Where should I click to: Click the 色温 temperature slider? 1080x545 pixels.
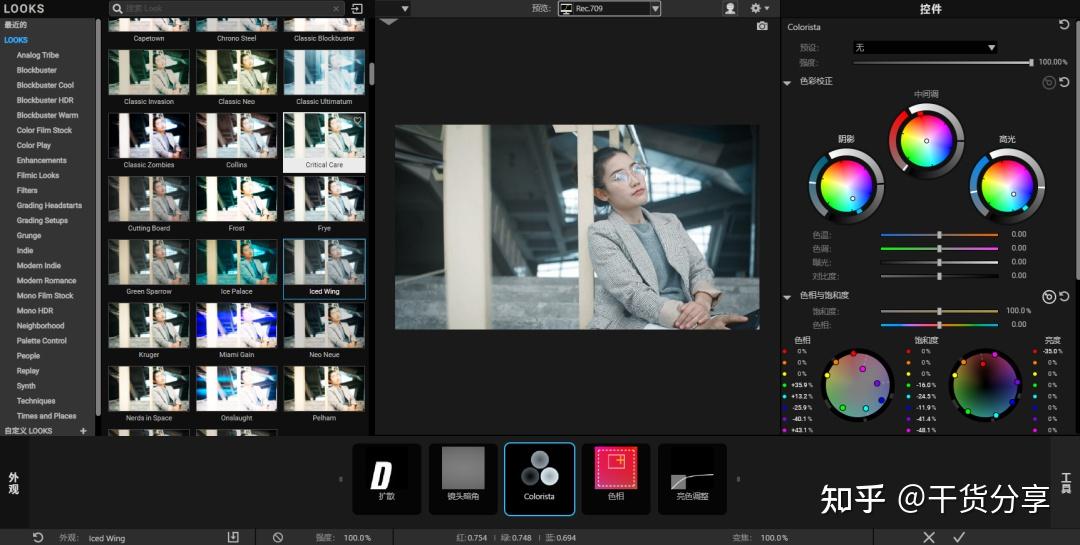pyautogui.click(x=939, y=235)
